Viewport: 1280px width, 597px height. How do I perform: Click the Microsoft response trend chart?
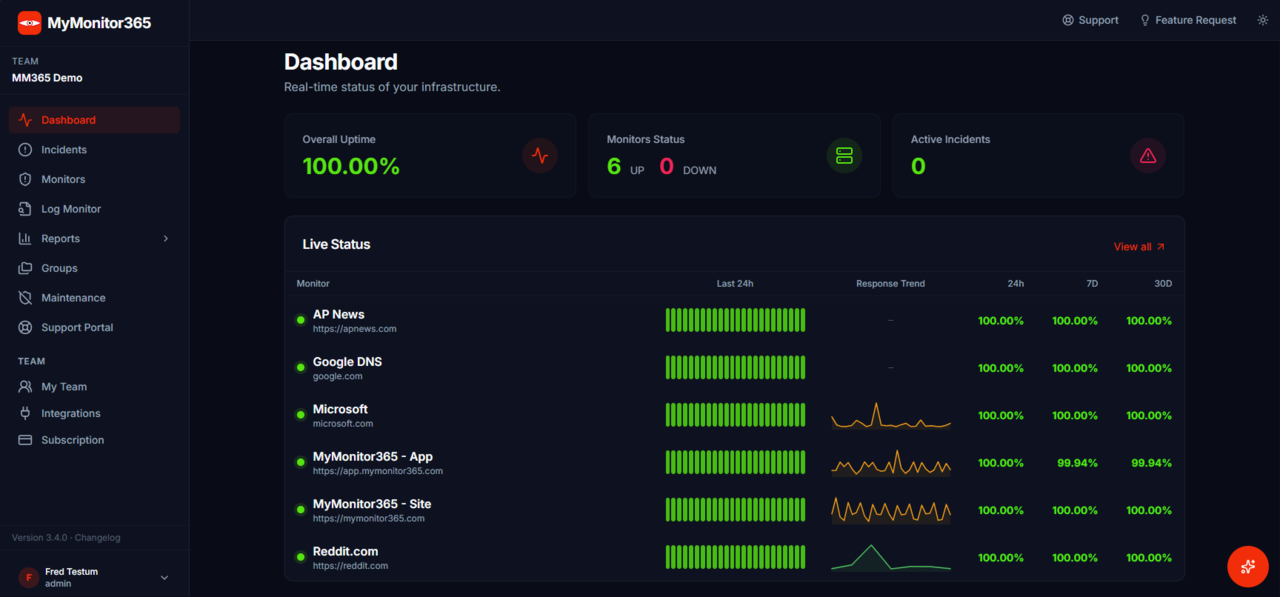point(891,415)
